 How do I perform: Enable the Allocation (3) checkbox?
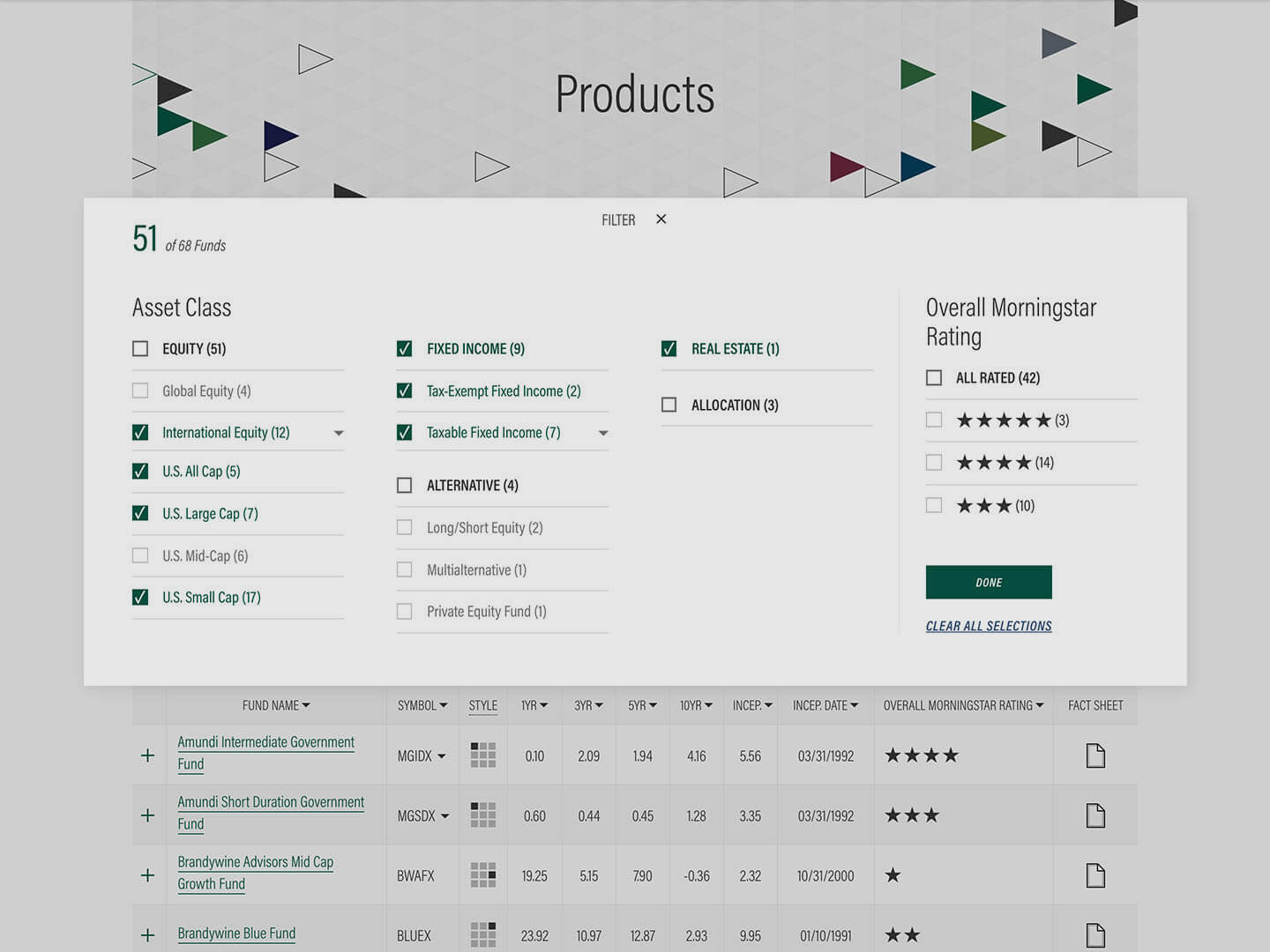pos(669,405)
